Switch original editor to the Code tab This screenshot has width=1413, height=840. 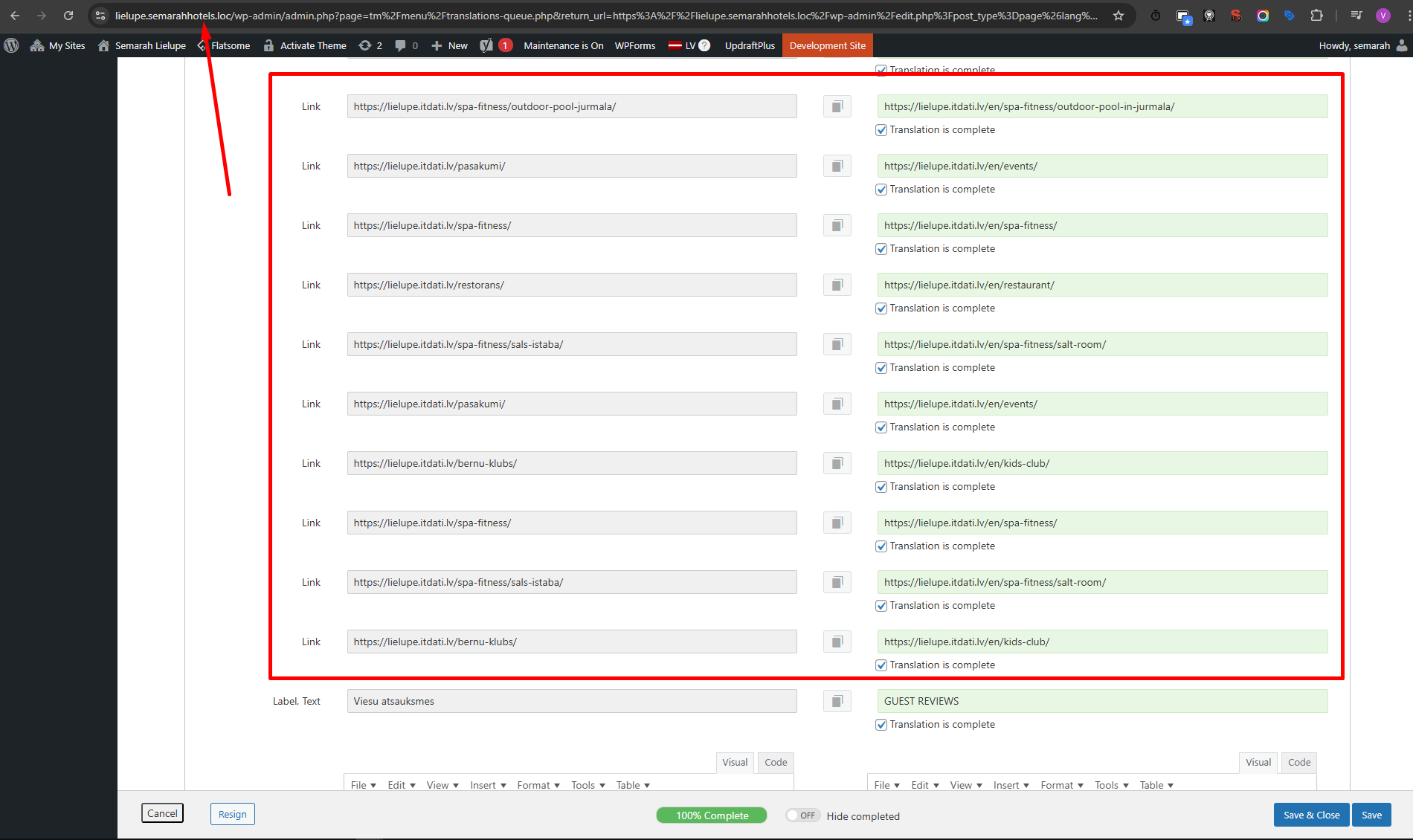tap(776, 763)
